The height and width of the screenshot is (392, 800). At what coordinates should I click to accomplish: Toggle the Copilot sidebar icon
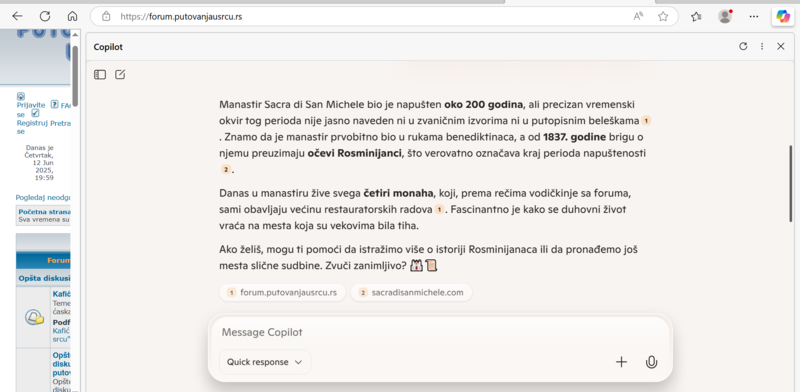pyautogui.click(x=783, y=16)
